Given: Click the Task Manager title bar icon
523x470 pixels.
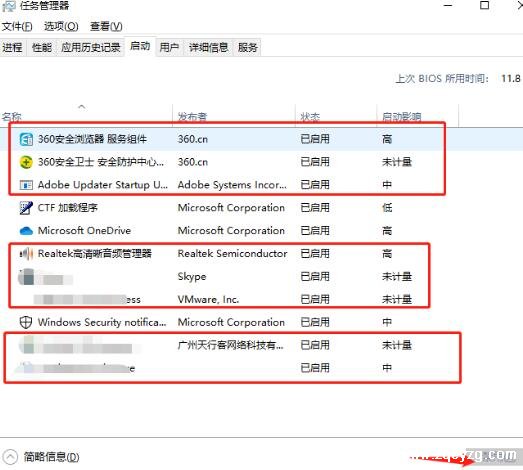Looking at the screenshot, I should [9, 6].
